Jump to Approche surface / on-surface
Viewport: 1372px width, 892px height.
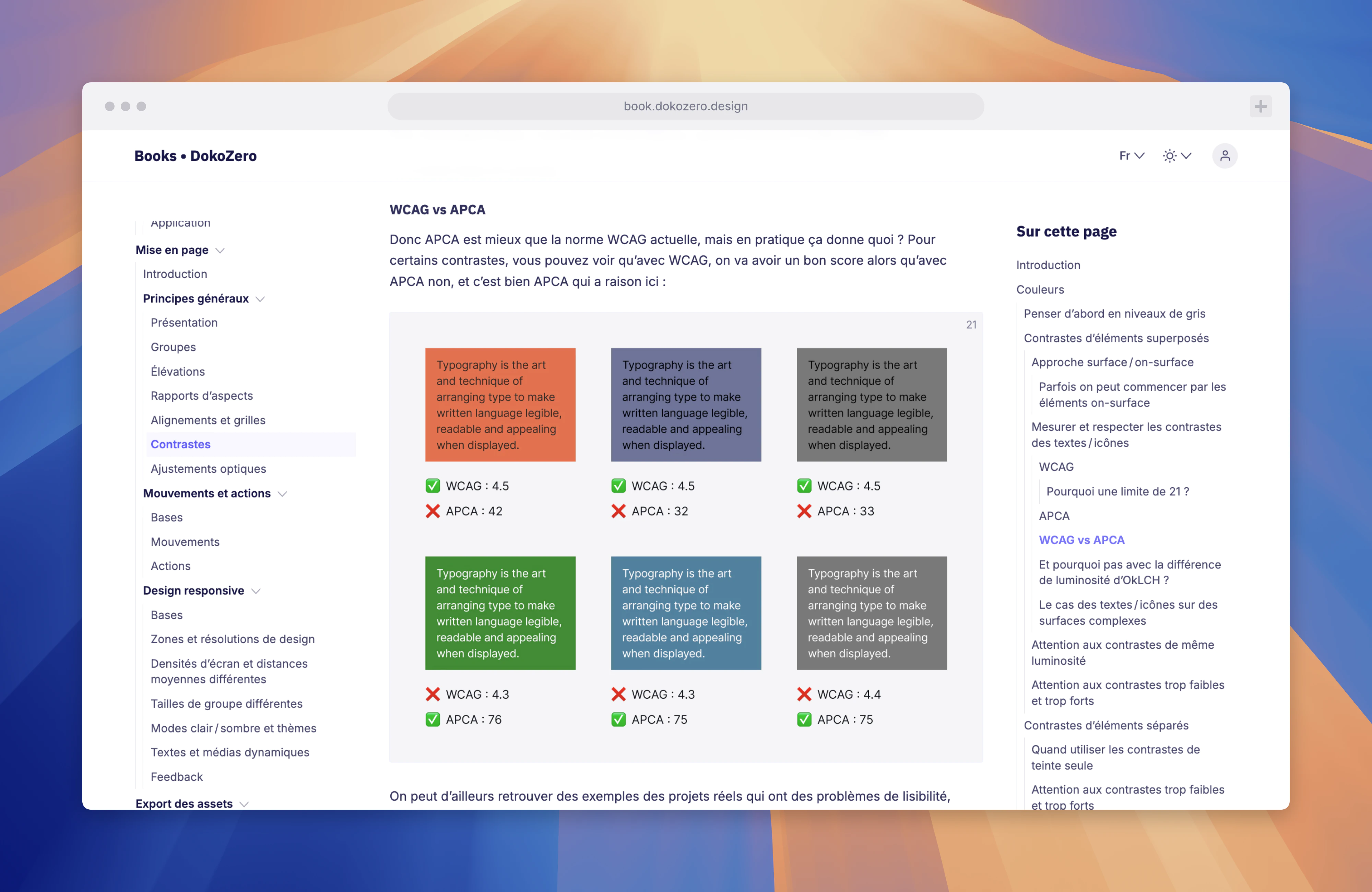point(1112,362)
